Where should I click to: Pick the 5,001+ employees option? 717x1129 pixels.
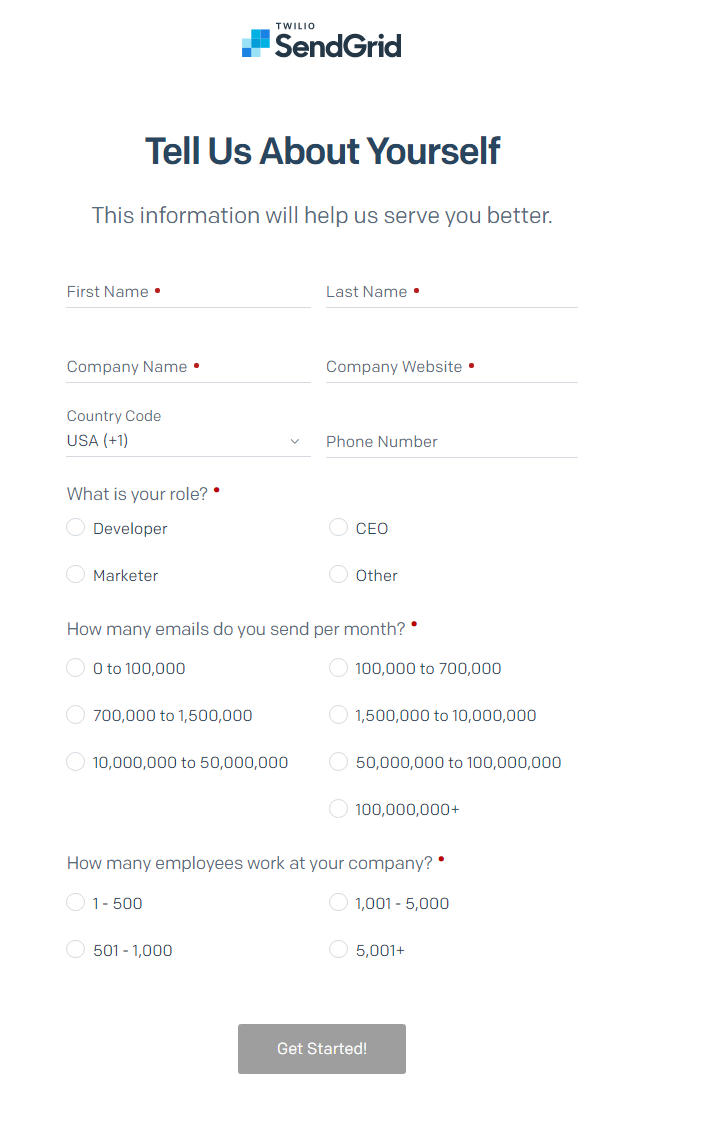[339, 950]
